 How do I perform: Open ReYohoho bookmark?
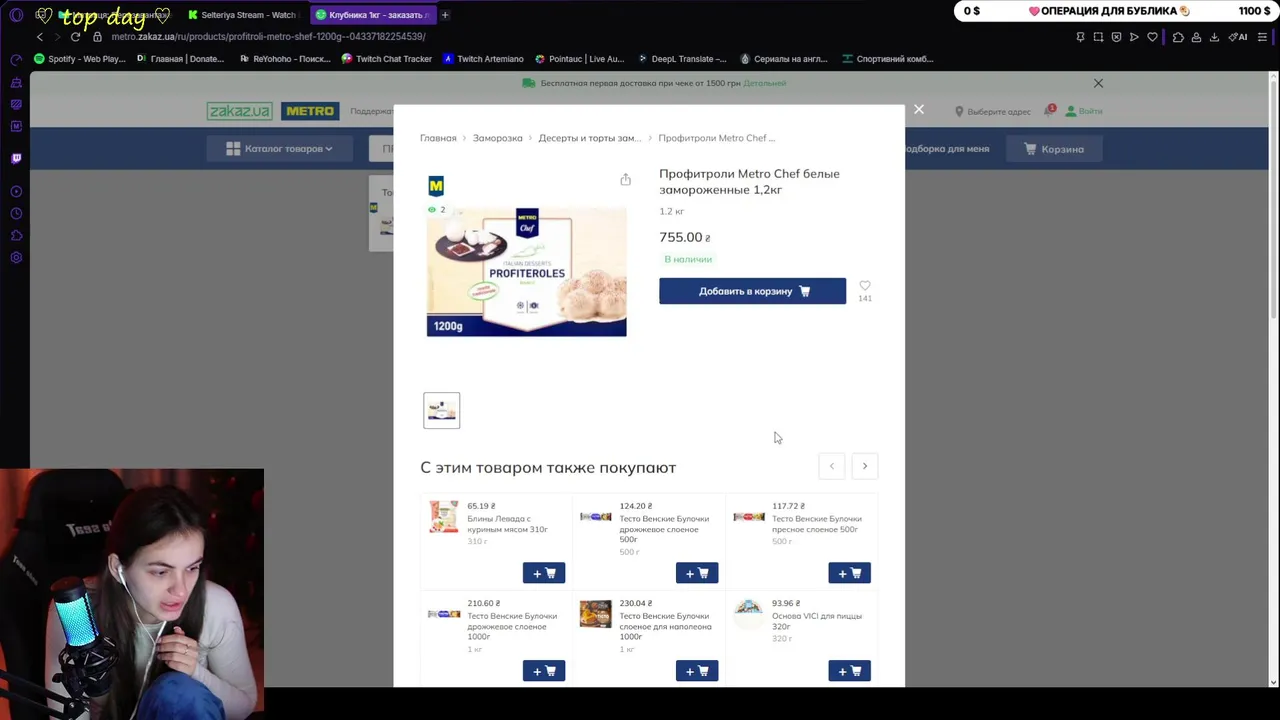tap(285, 59)
